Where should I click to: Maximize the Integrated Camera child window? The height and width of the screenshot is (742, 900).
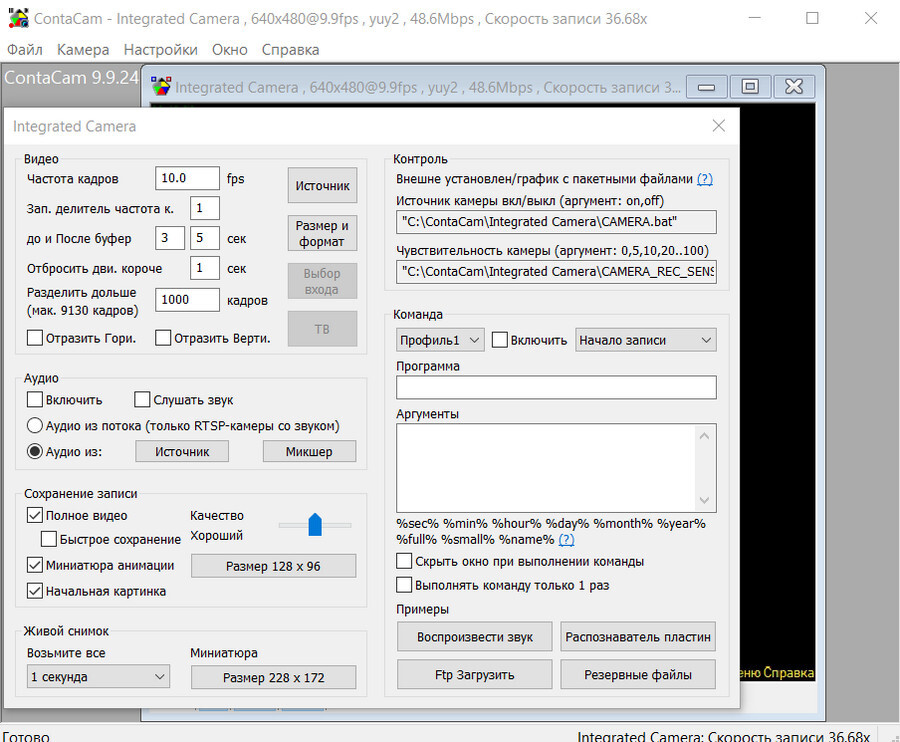750,87
